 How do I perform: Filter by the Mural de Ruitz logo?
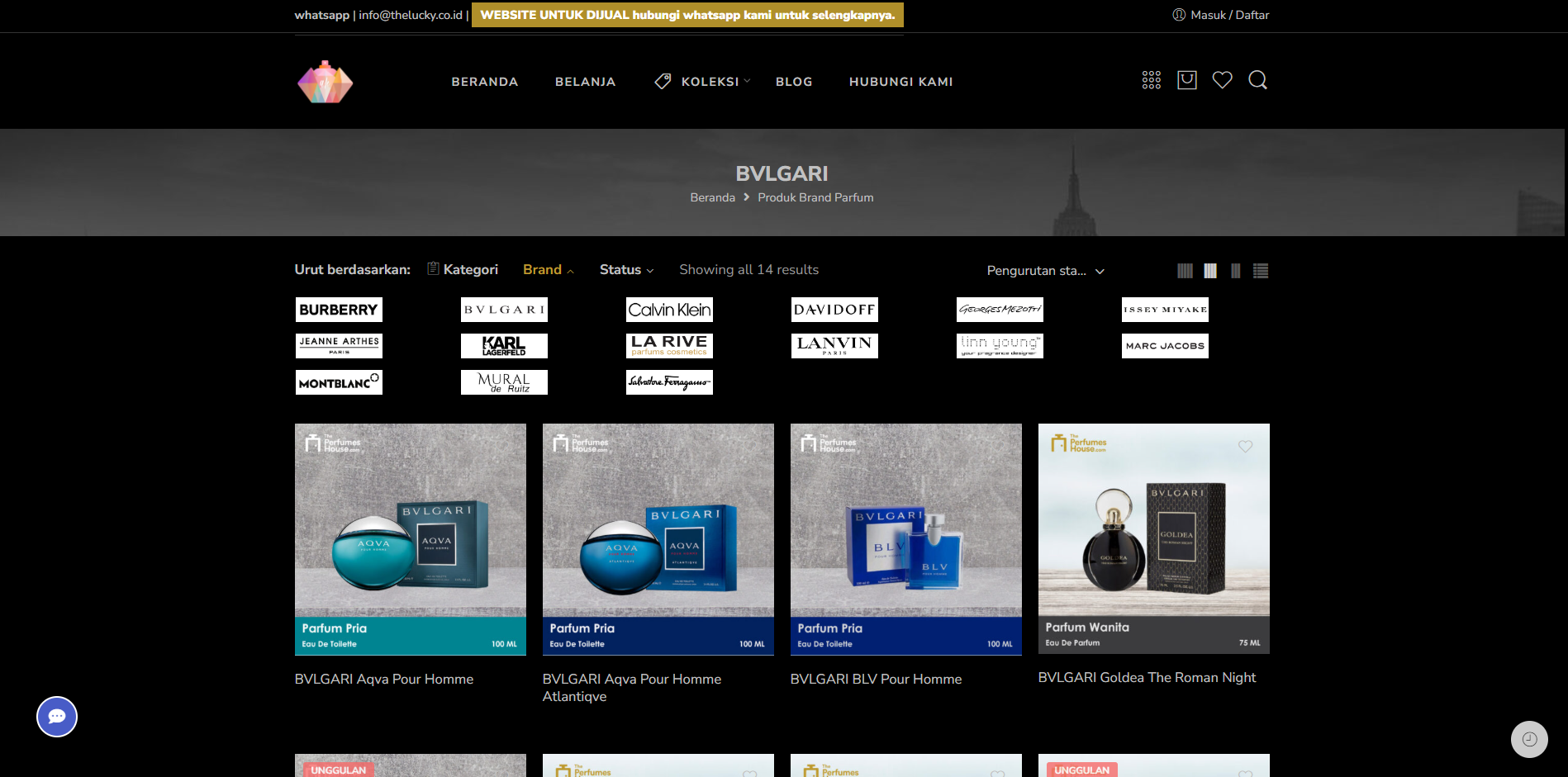tap(504, 382)
